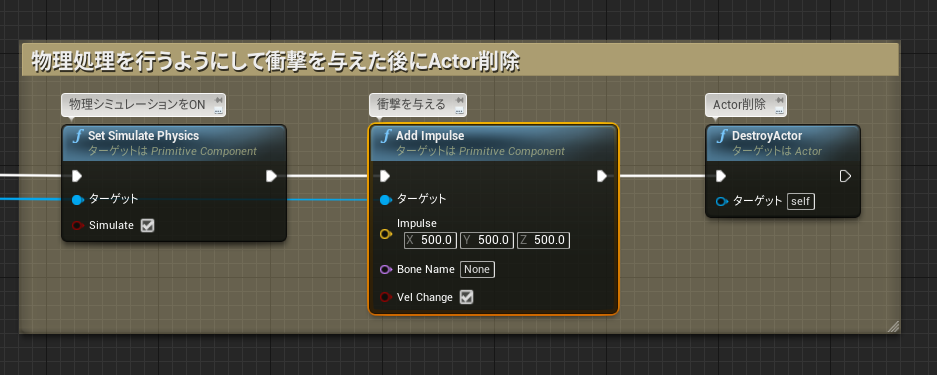The height and width of the screenshot is (375, 937).
Task: Click DestroyActor exec input pin
Action: pos(721,176)
